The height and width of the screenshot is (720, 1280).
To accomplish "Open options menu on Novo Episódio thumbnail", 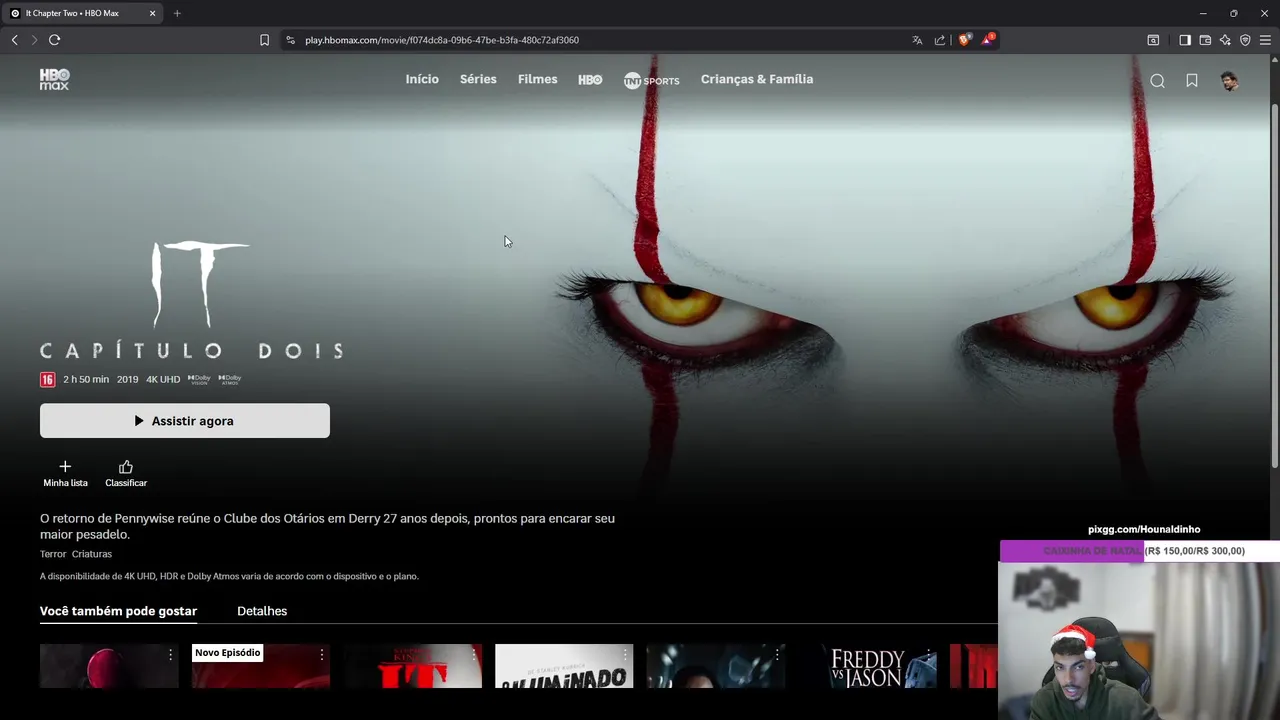I will click(322, 655).
